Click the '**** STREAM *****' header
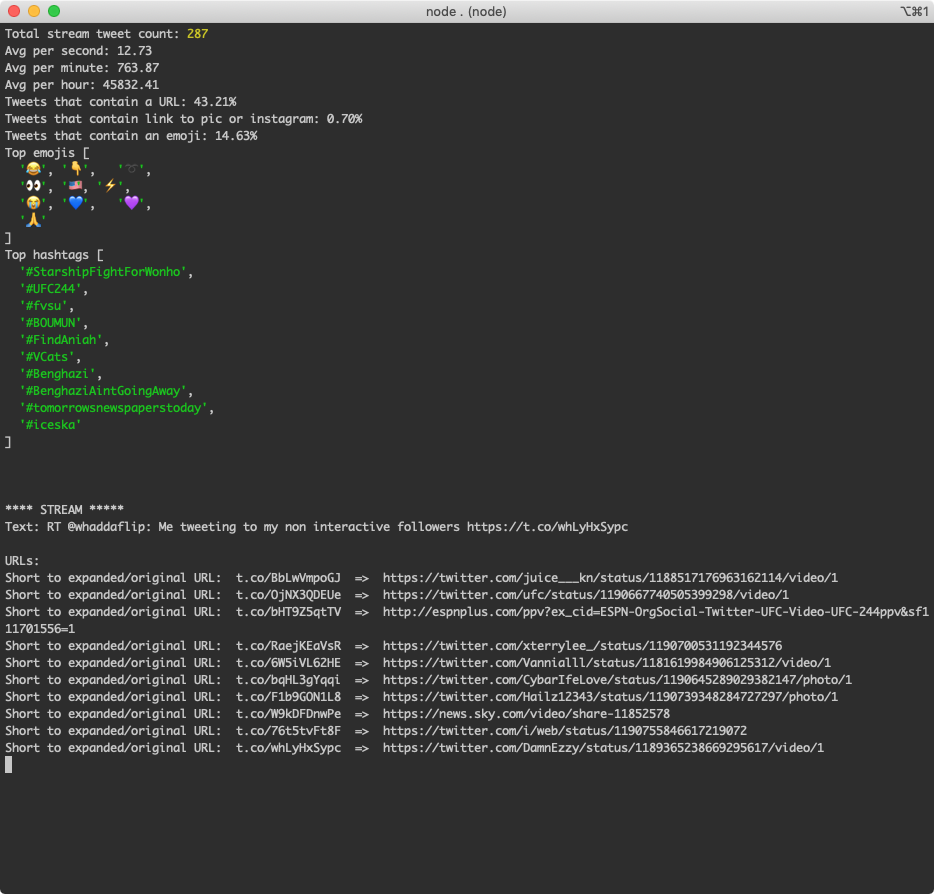The height and width of the screenshot is (894, 934). tap(64, 509)
